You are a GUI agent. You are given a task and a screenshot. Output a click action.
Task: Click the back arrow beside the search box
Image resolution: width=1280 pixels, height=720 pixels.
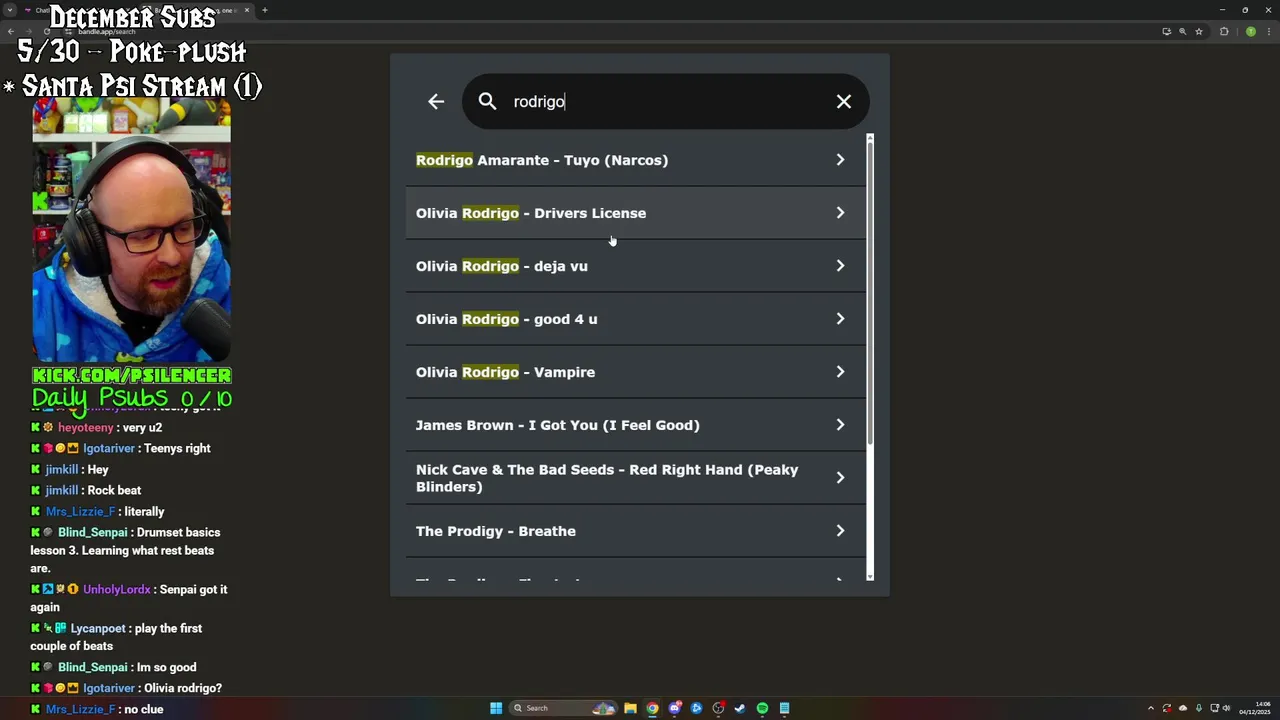tap(436, 101)
